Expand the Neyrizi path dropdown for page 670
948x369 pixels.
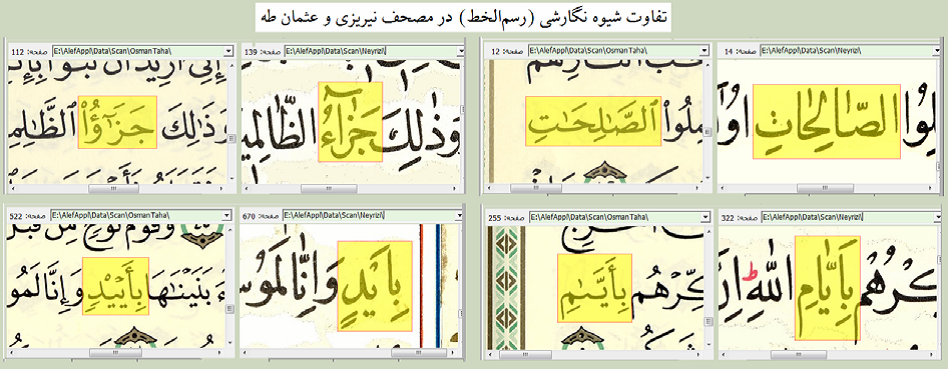point(459,214)
